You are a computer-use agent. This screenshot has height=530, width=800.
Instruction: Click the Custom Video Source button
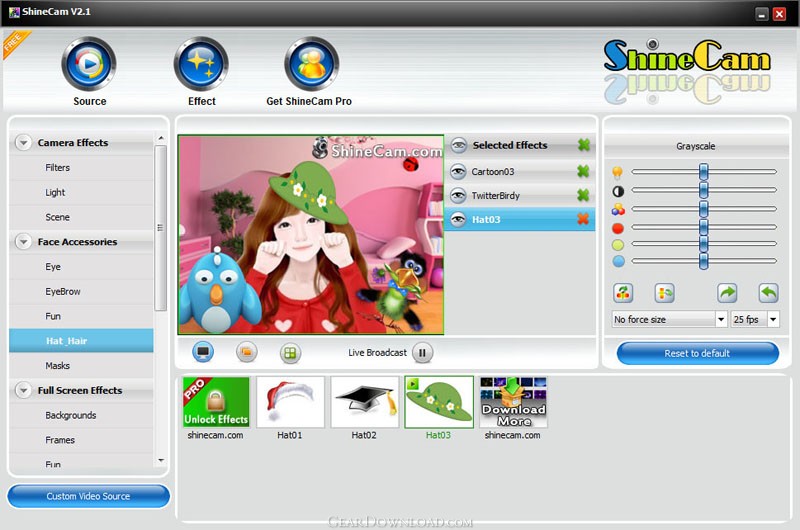(x=88, y=496)
